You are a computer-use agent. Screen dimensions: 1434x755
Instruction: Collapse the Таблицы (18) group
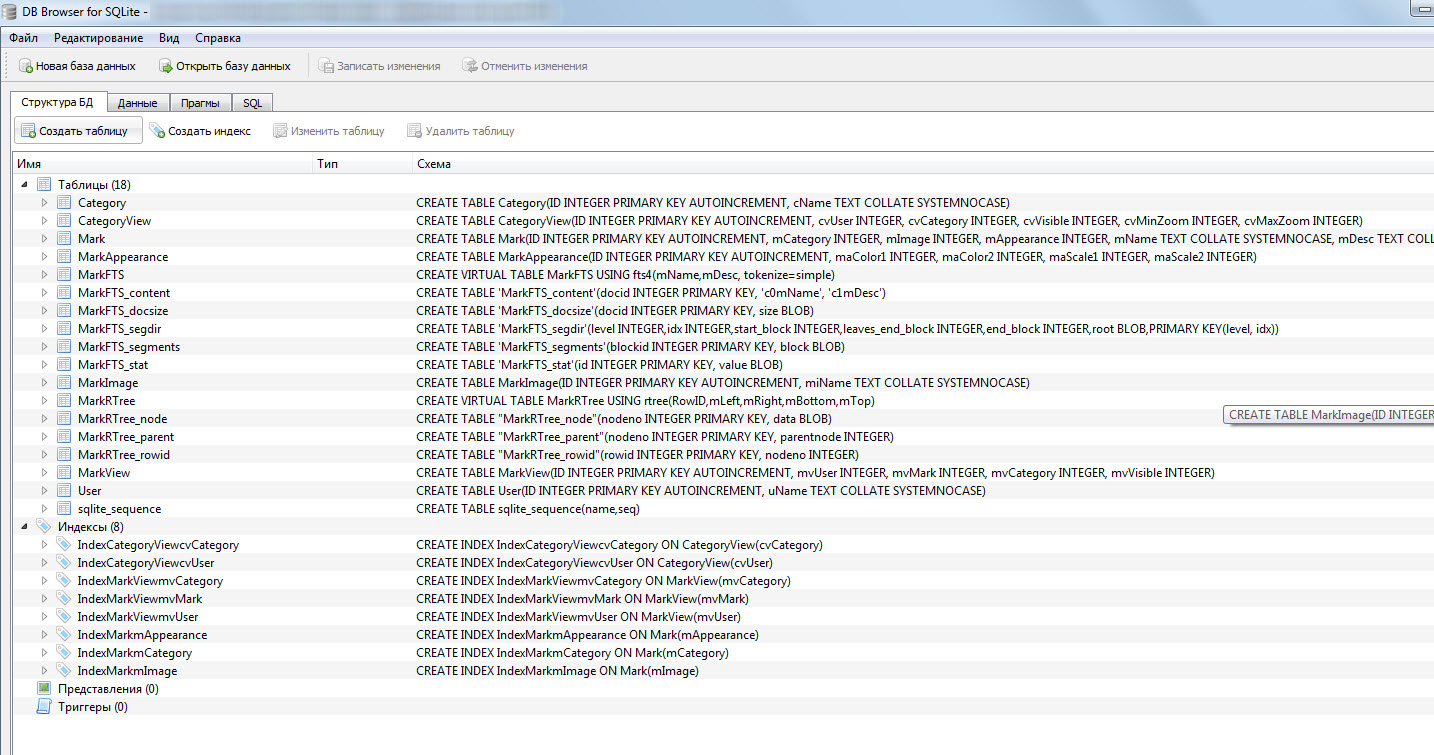[x=24, y=185]
